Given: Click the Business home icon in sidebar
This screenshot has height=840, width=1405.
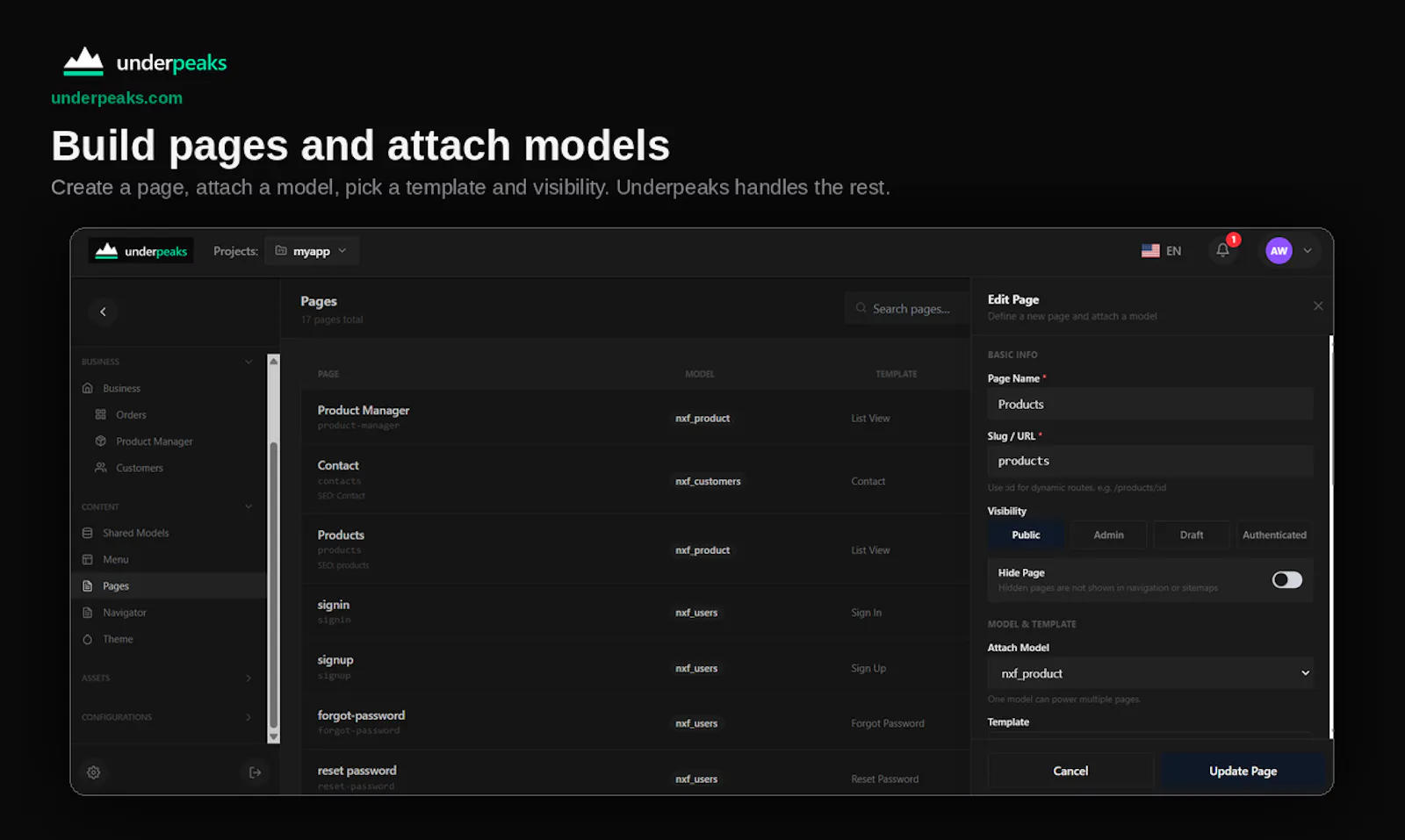Looking at the screenshot, I should tap(88, 388).
